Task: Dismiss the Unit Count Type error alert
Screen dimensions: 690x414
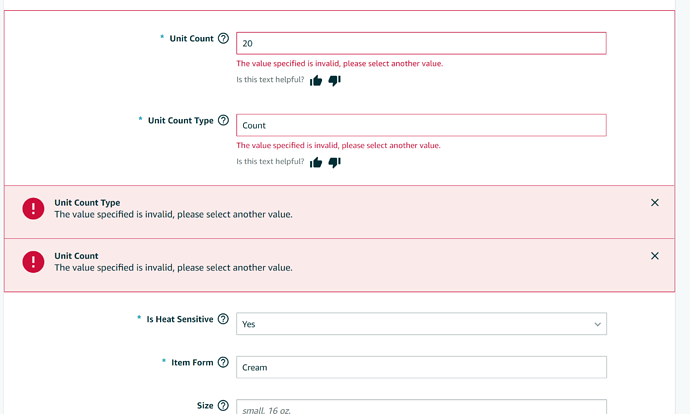Action: (x=655, y=203)
